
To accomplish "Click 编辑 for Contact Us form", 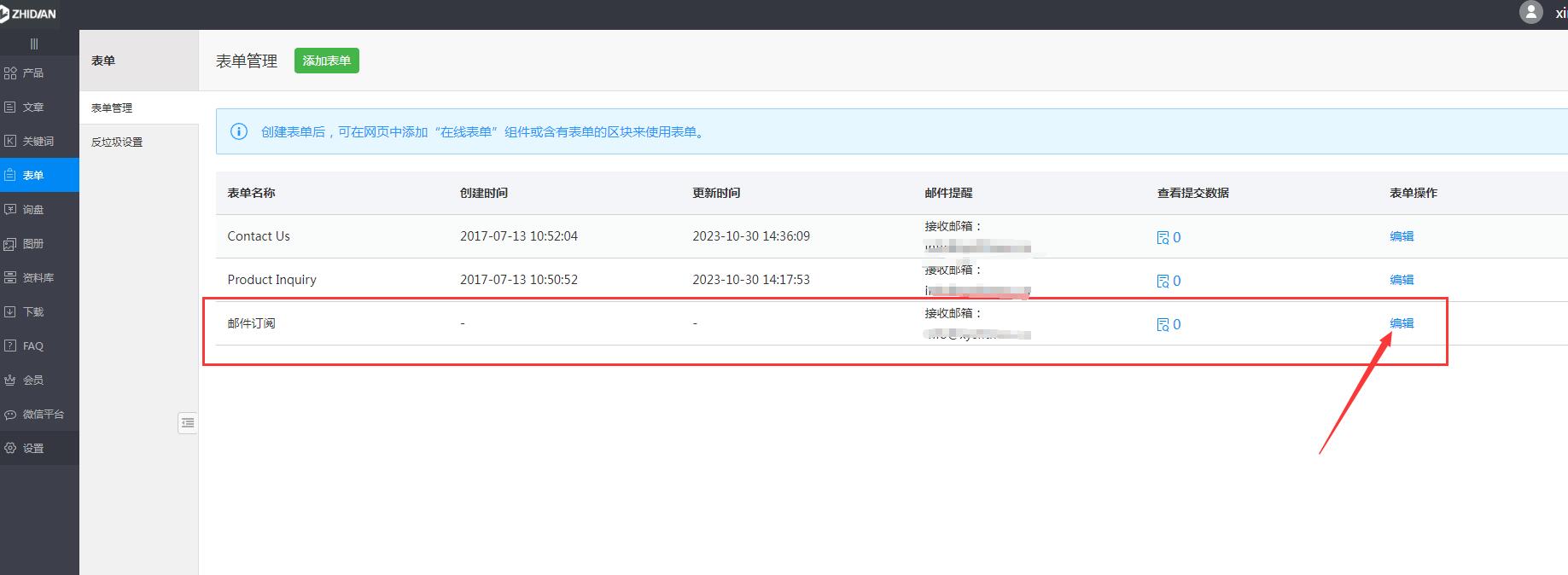I will tap(1401, 236).
